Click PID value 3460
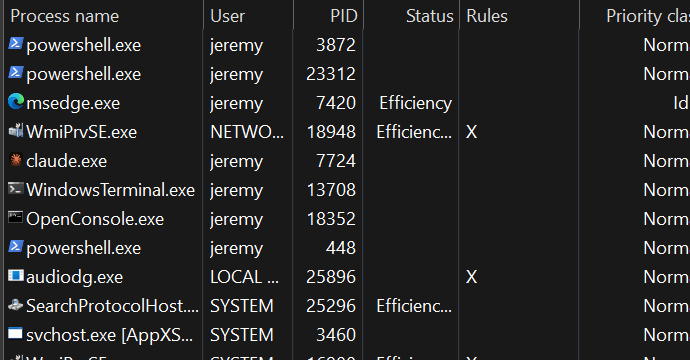Viewport: 690px width, 360px height. [336, 335]
